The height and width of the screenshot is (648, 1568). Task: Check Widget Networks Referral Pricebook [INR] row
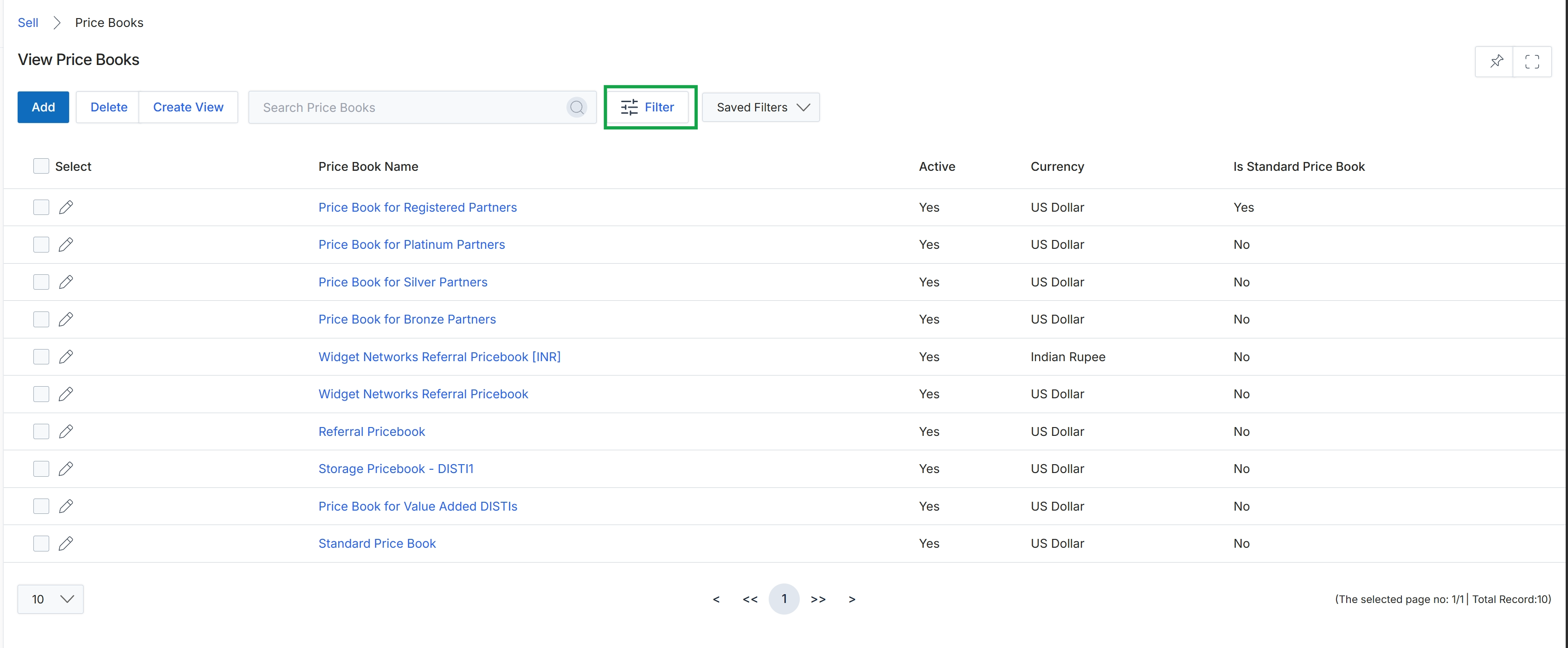pos(41,357)
